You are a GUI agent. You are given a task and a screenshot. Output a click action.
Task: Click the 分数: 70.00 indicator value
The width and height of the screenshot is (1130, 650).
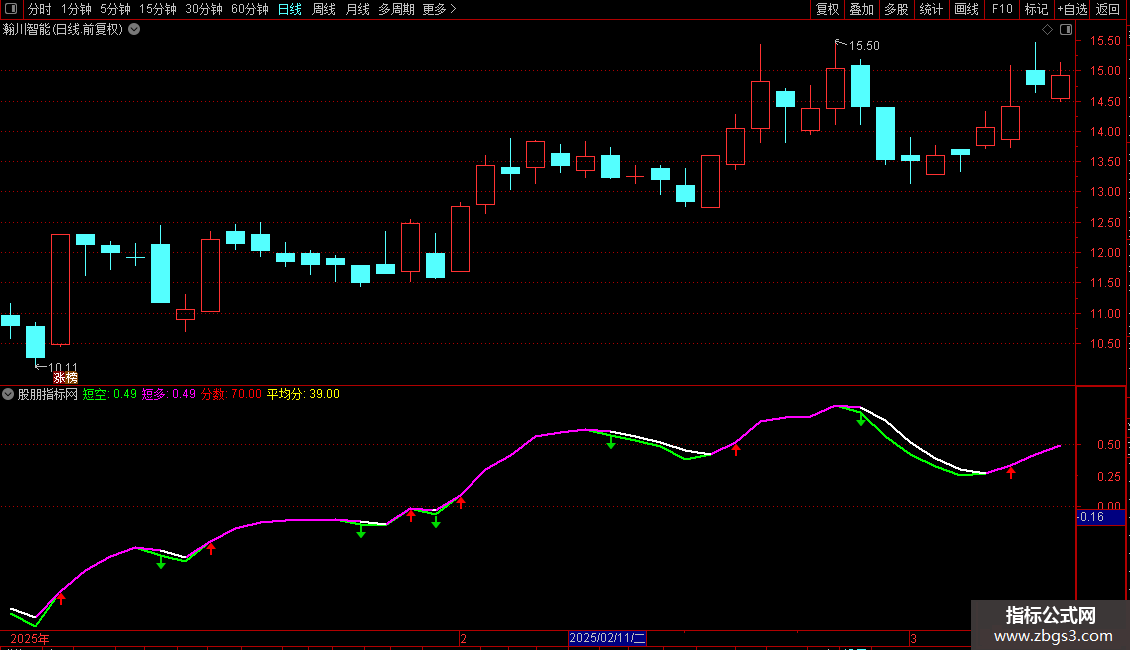(231, 394)
